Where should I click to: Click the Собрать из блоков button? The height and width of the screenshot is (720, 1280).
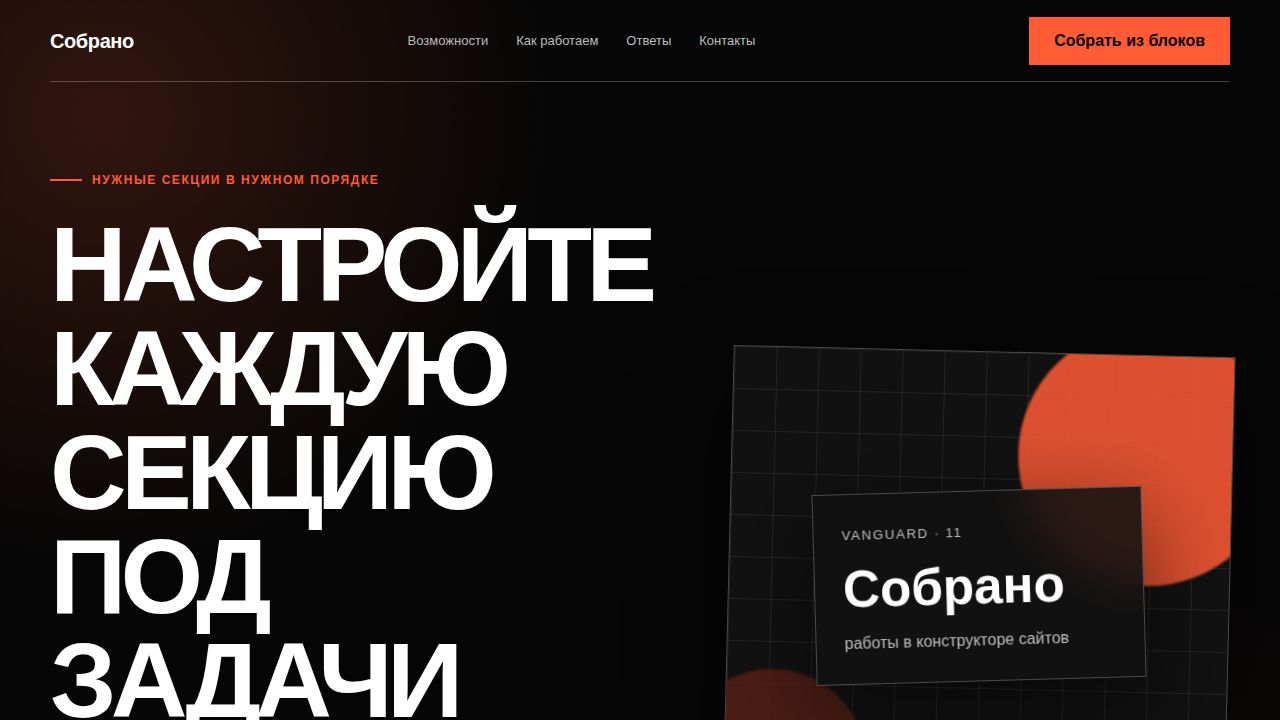coord(1129,41)
